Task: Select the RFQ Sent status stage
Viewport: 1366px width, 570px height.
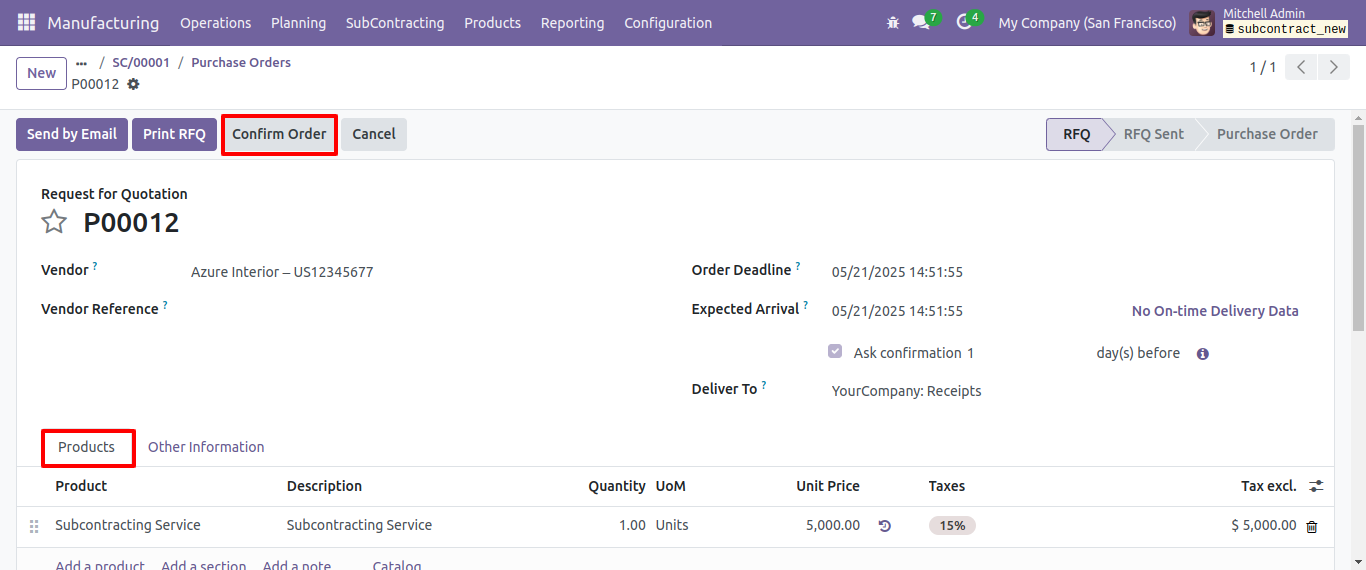Action: [x=1153, y=134]
